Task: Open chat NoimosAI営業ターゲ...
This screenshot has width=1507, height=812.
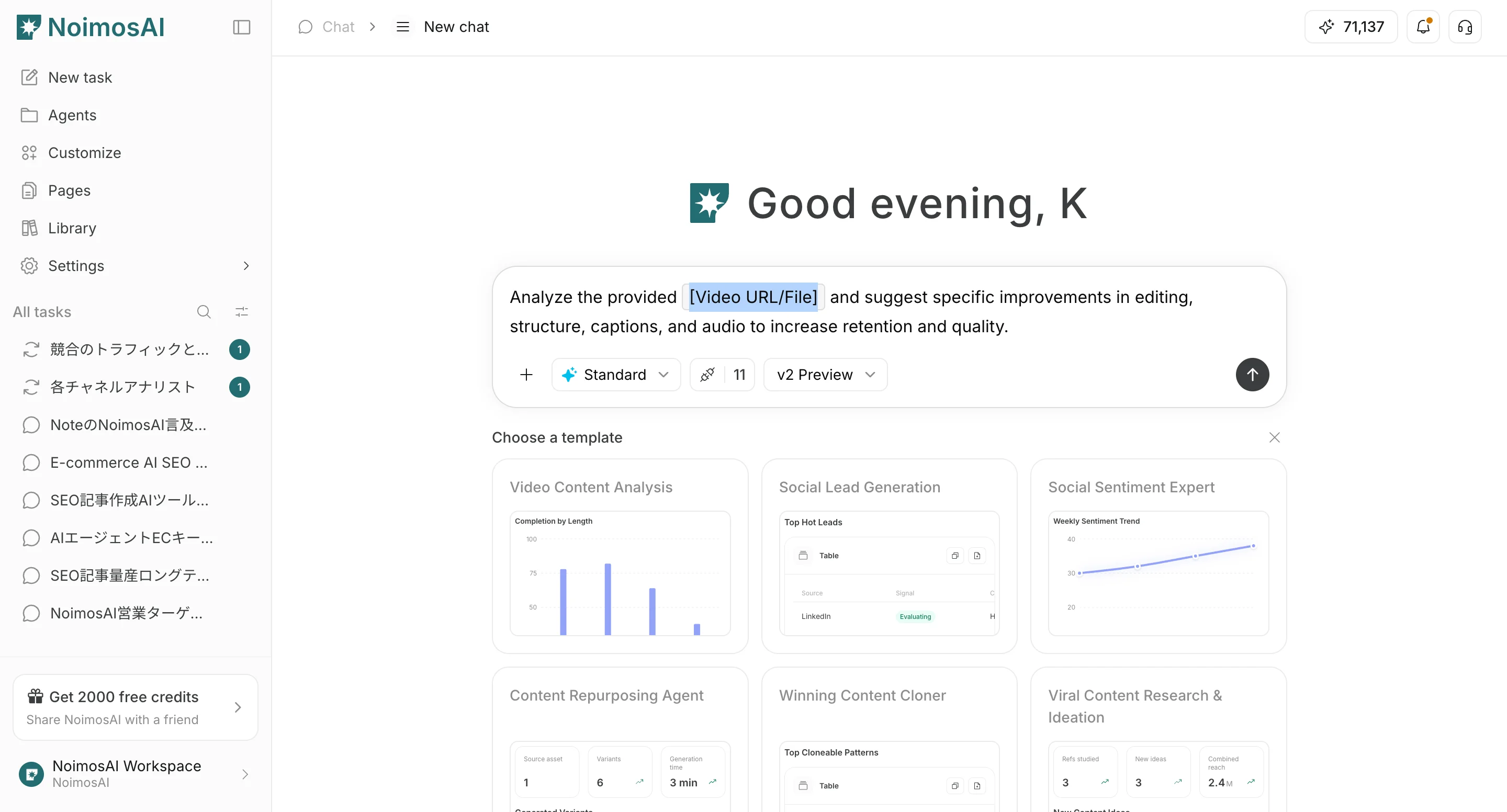Action: (x=136, y=613)
